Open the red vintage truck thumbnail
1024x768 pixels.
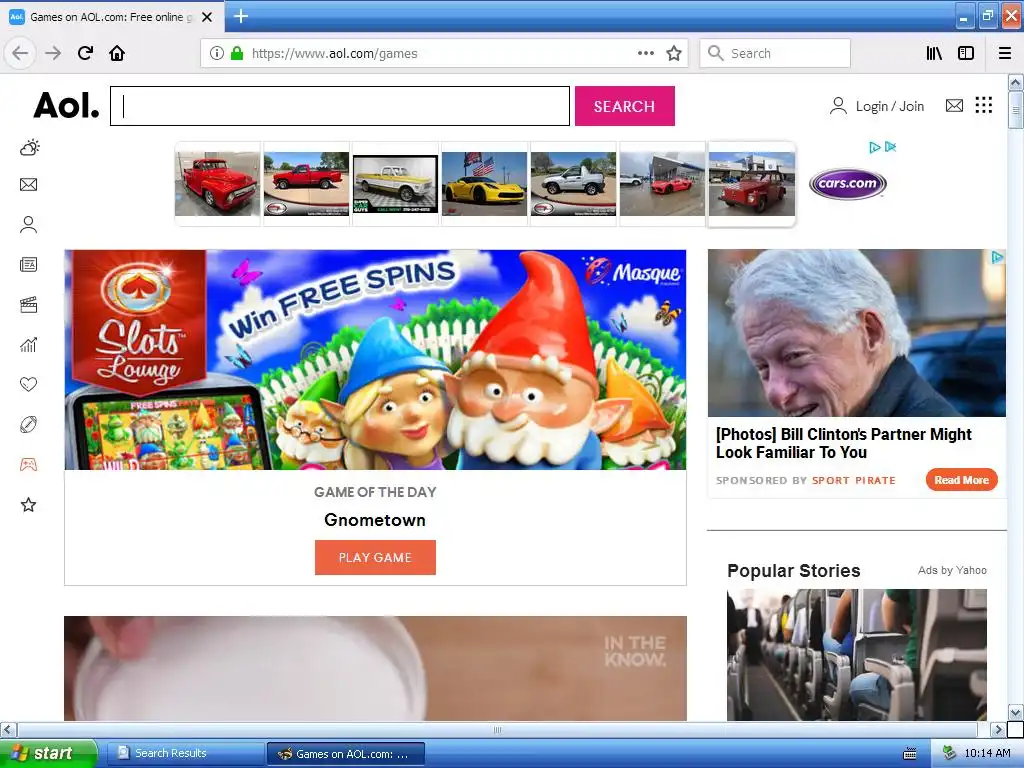pyautogui.click(x=217, y=184)
